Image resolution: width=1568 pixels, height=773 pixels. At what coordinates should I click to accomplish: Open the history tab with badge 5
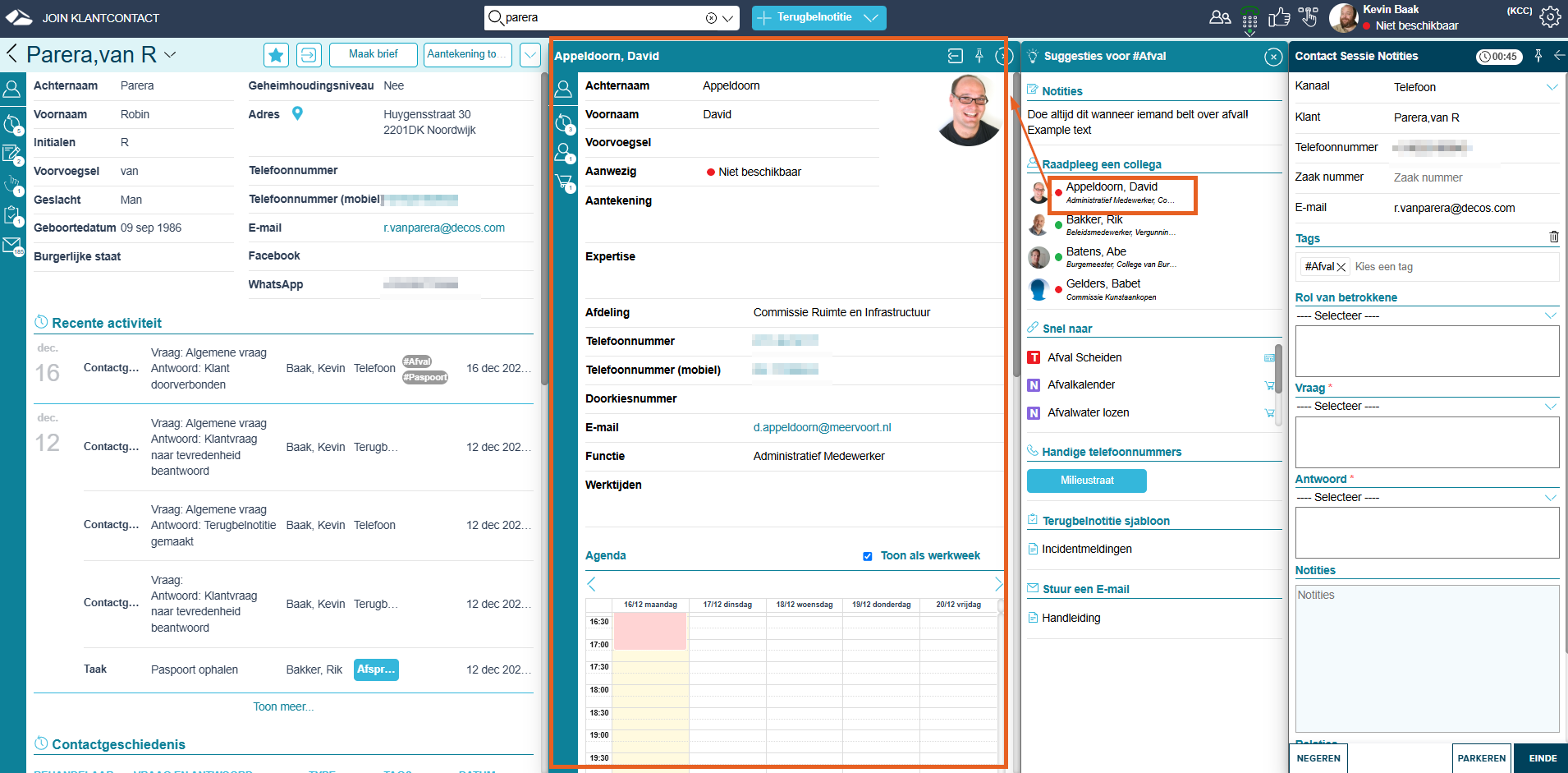tap(12, 125)
